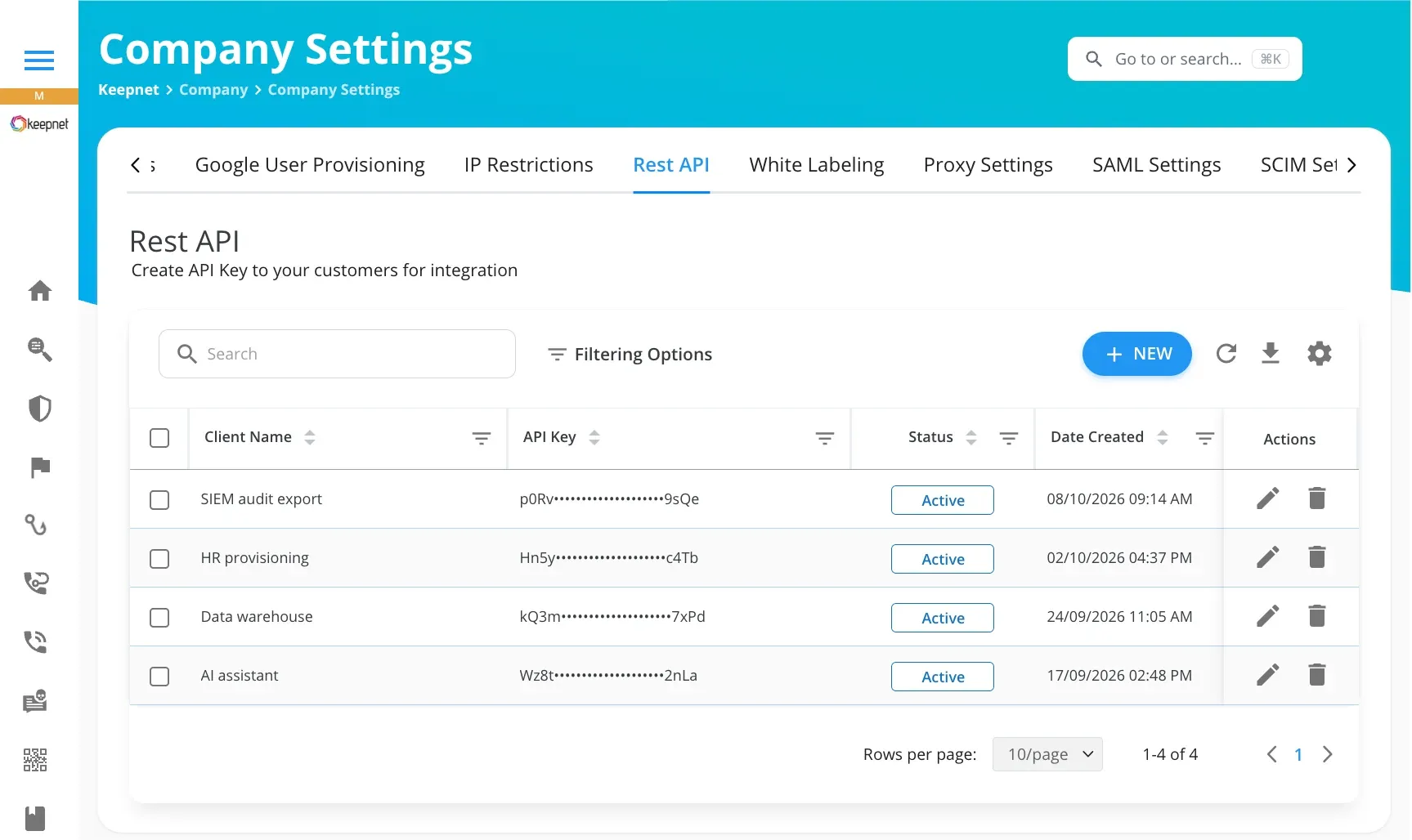The height and width of the screenshot is (840, 1412).
Task: Switch to the IP Restrictions tab
Action: (x=528, y=165)
